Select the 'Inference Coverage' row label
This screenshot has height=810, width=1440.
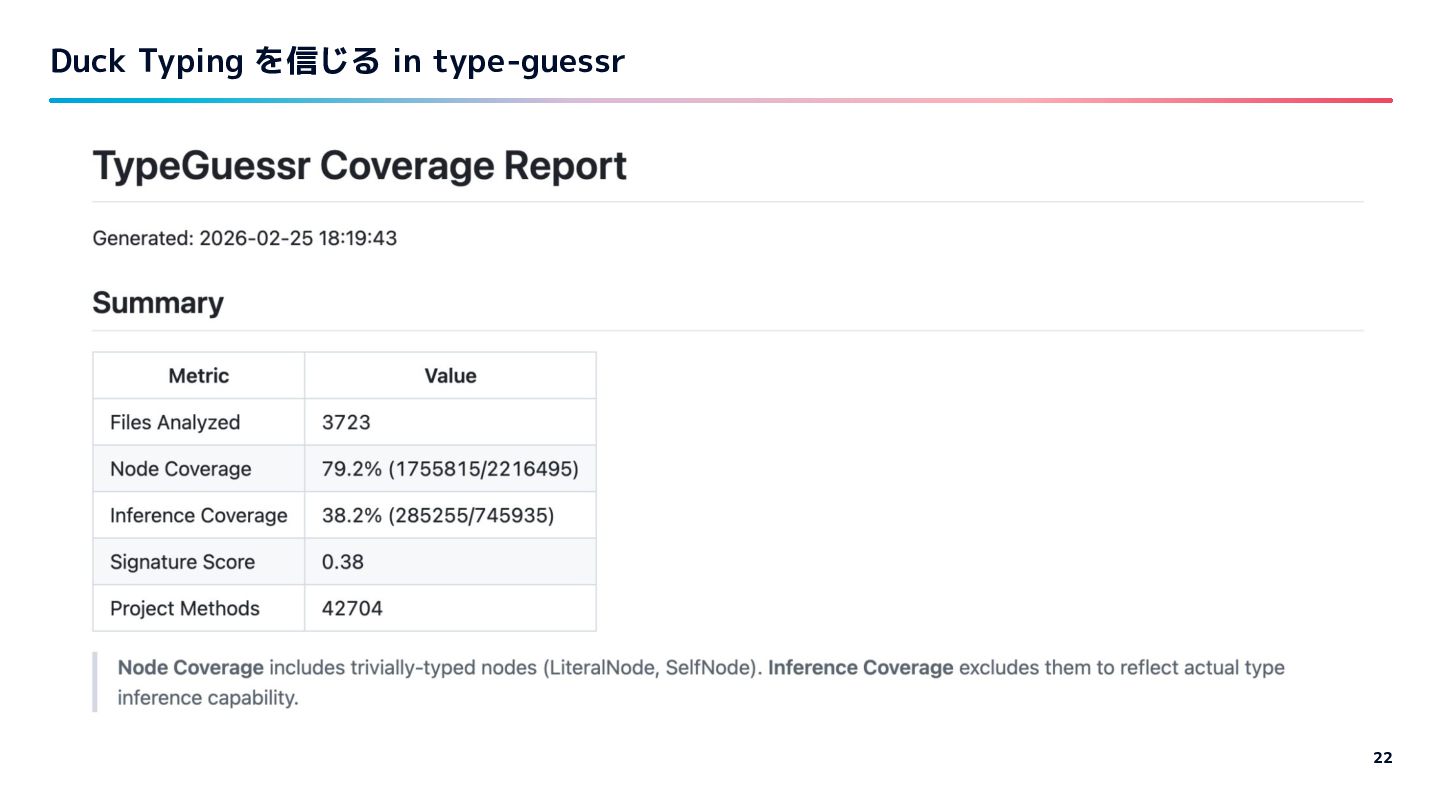point(198,515)
